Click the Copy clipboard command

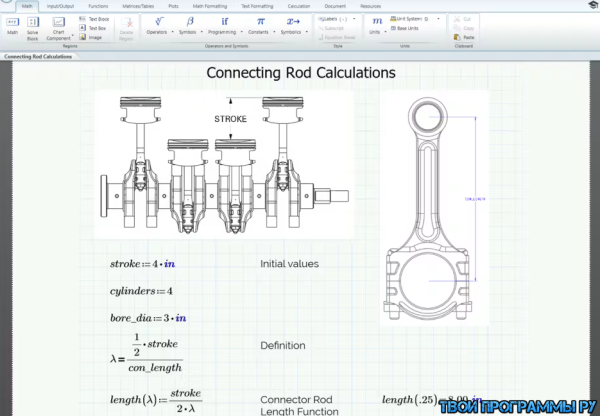[464, 28]
